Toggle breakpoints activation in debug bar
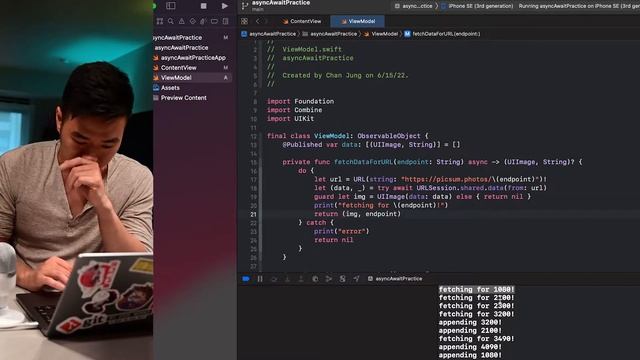This screenshot has height=360, width=640. pyautogui.click(x=246, y=279)
